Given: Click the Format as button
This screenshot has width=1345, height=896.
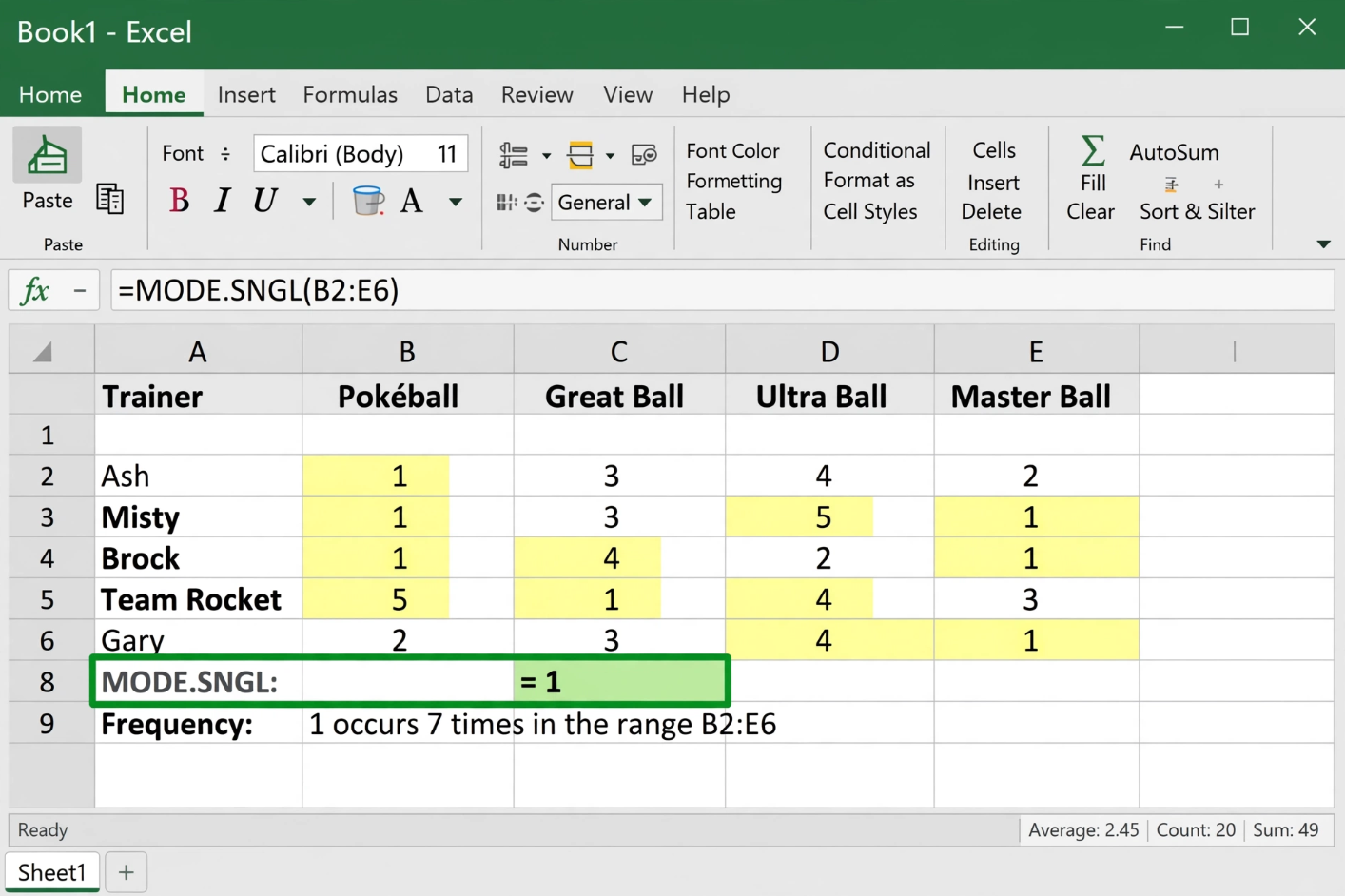Looking at the screenshot, I should [868, 181].
